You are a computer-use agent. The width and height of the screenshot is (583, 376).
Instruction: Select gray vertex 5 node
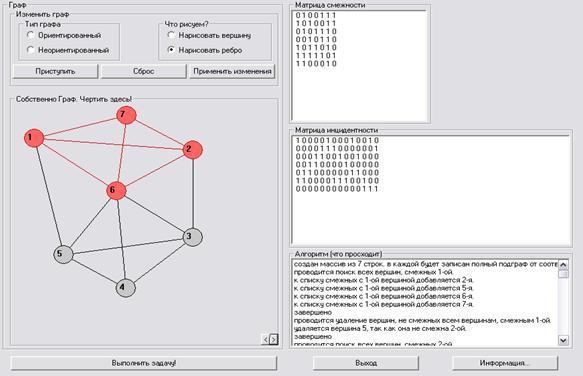(x=63, y=254)
